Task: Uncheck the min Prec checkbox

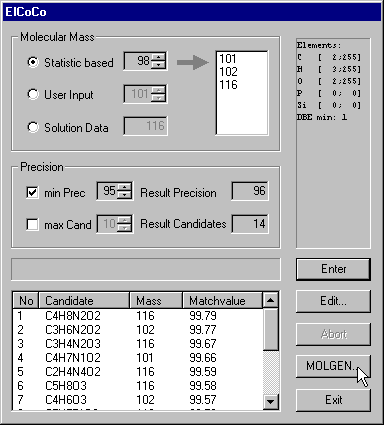Action: click(32, 192)
